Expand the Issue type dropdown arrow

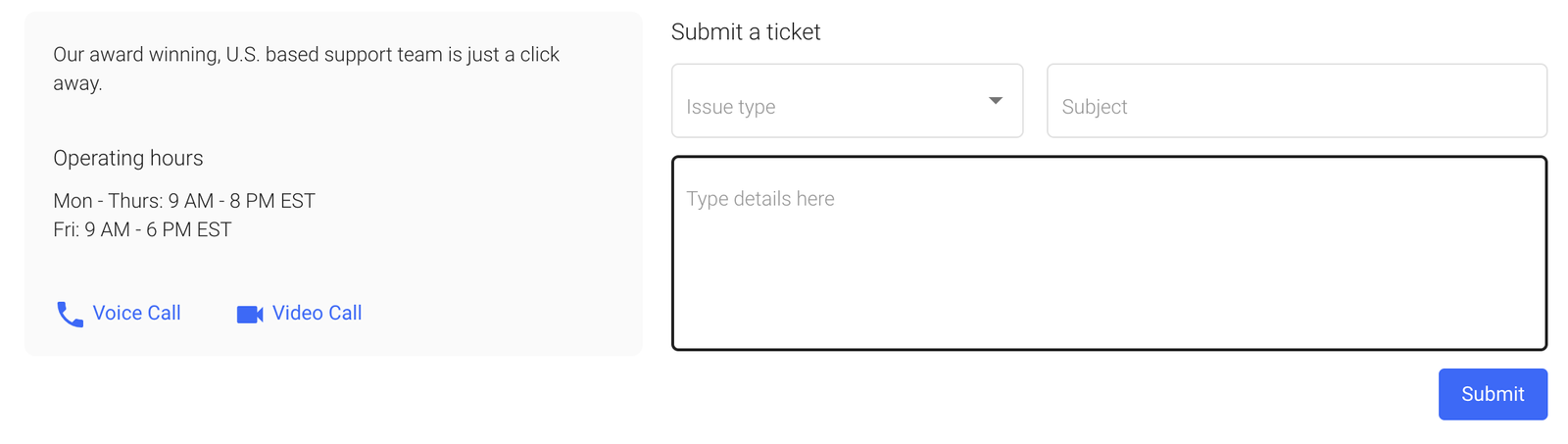[x=995, y=101]
